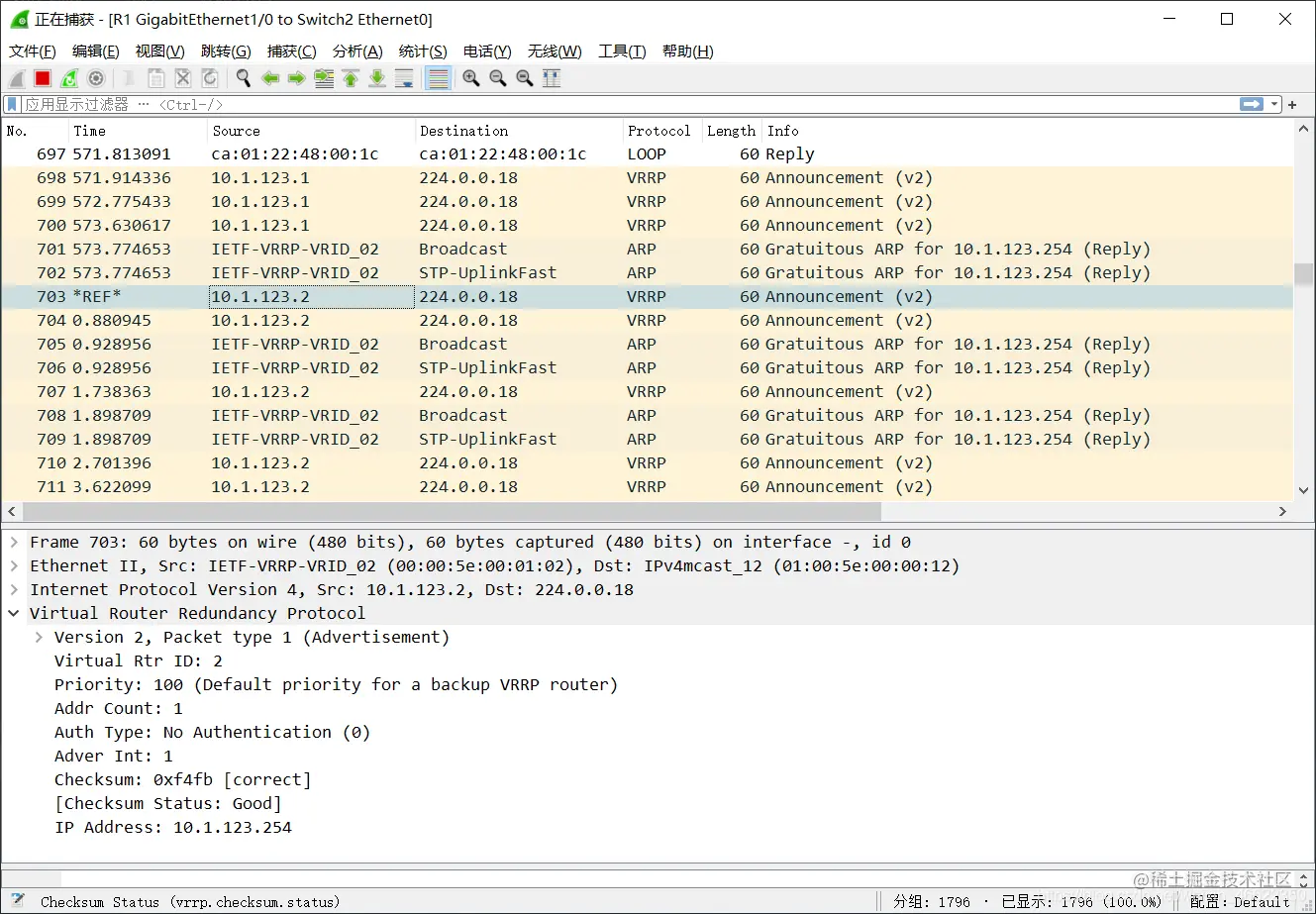1316x914 pixels.
Task: Collapse Virtual Router Redundancy Protocol tree
Action: [x=14, y=614]
